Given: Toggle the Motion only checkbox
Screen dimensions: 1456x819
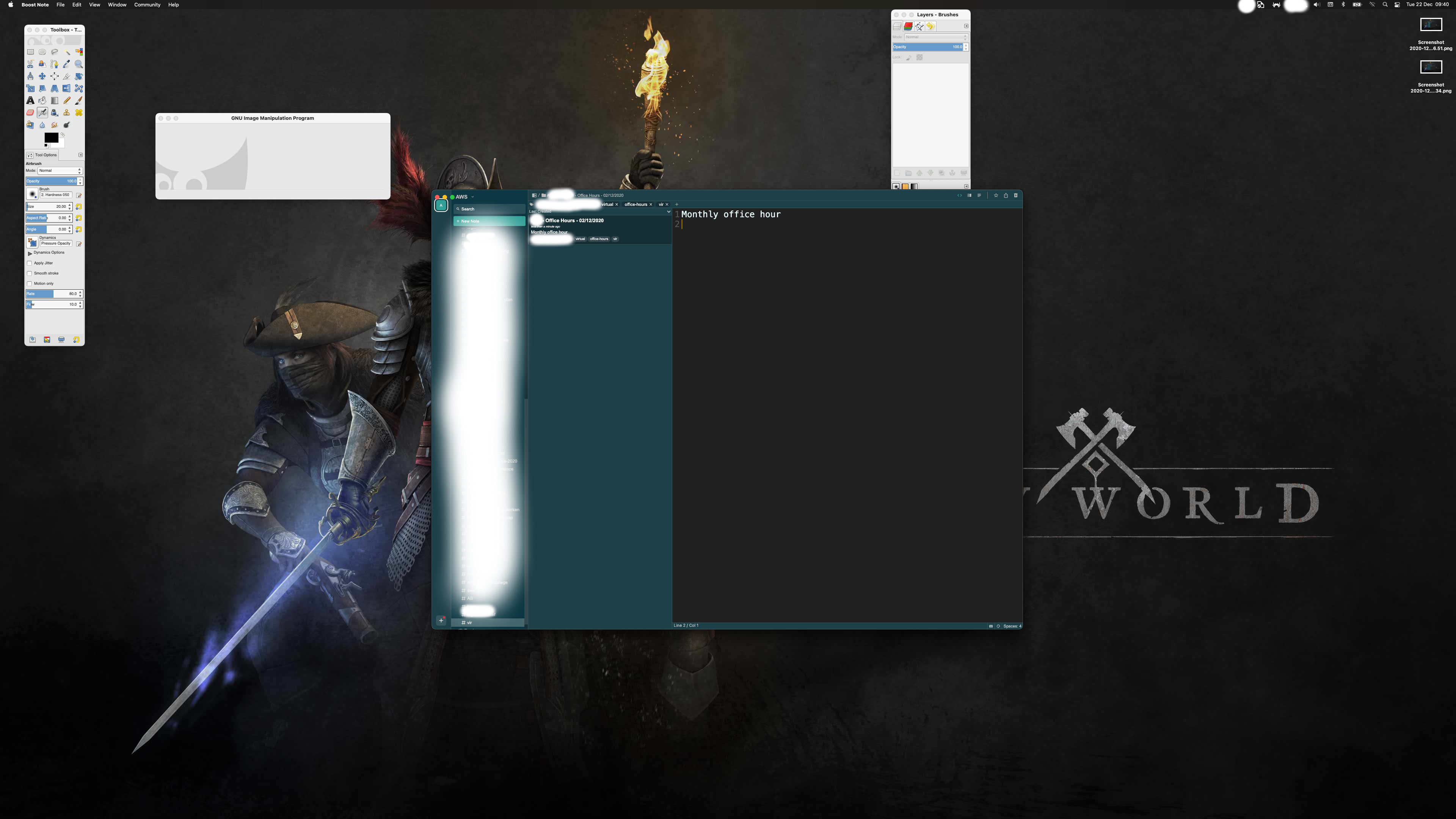Looking at the screenshot, I should [30, 284].
